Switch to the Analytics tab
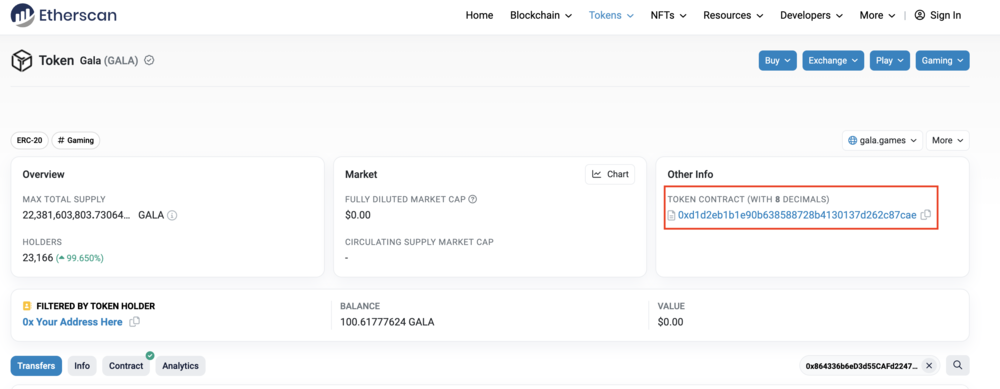Viewport: 1000px width, 389px height. point(180,366)
